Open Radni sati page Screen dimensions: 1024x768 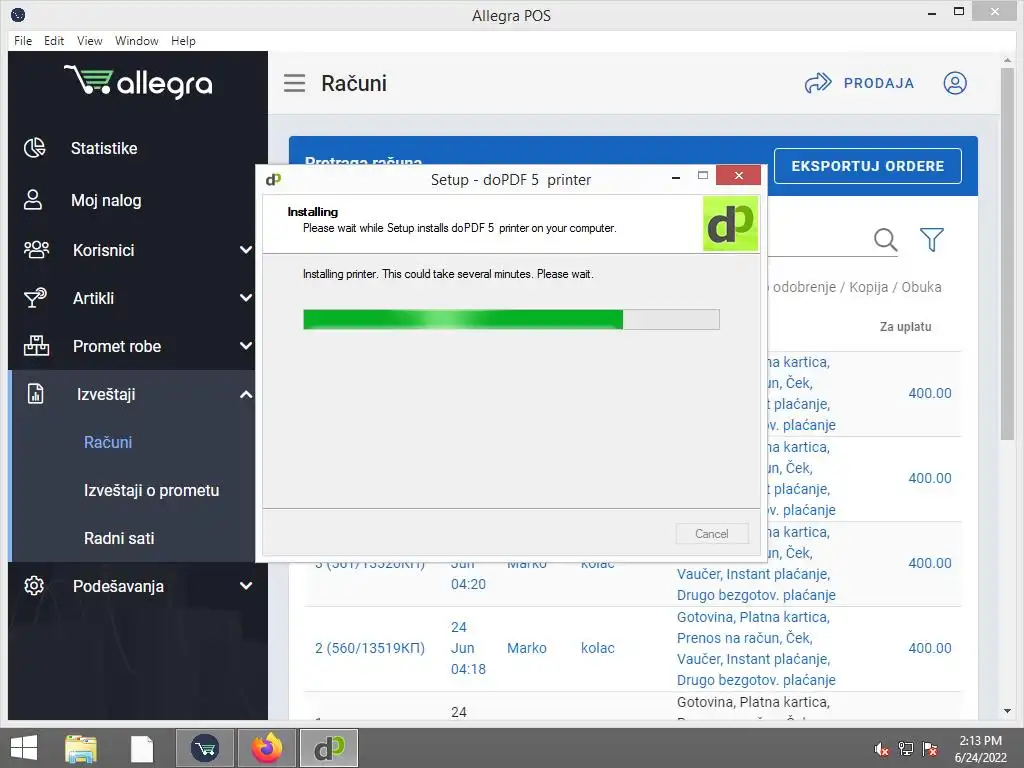119,538
